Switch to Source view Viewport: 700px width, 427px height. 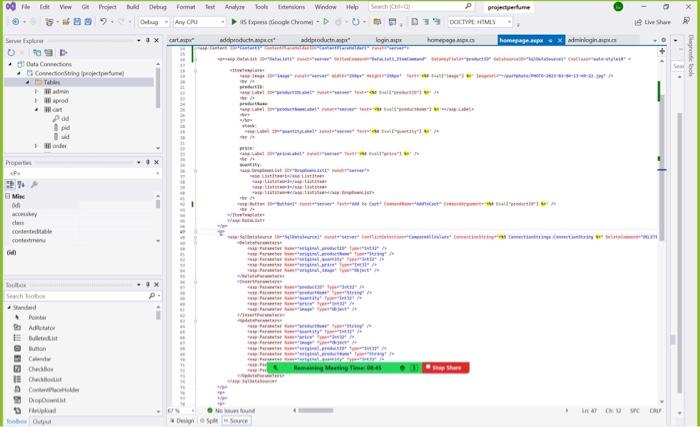pos(236,421)
